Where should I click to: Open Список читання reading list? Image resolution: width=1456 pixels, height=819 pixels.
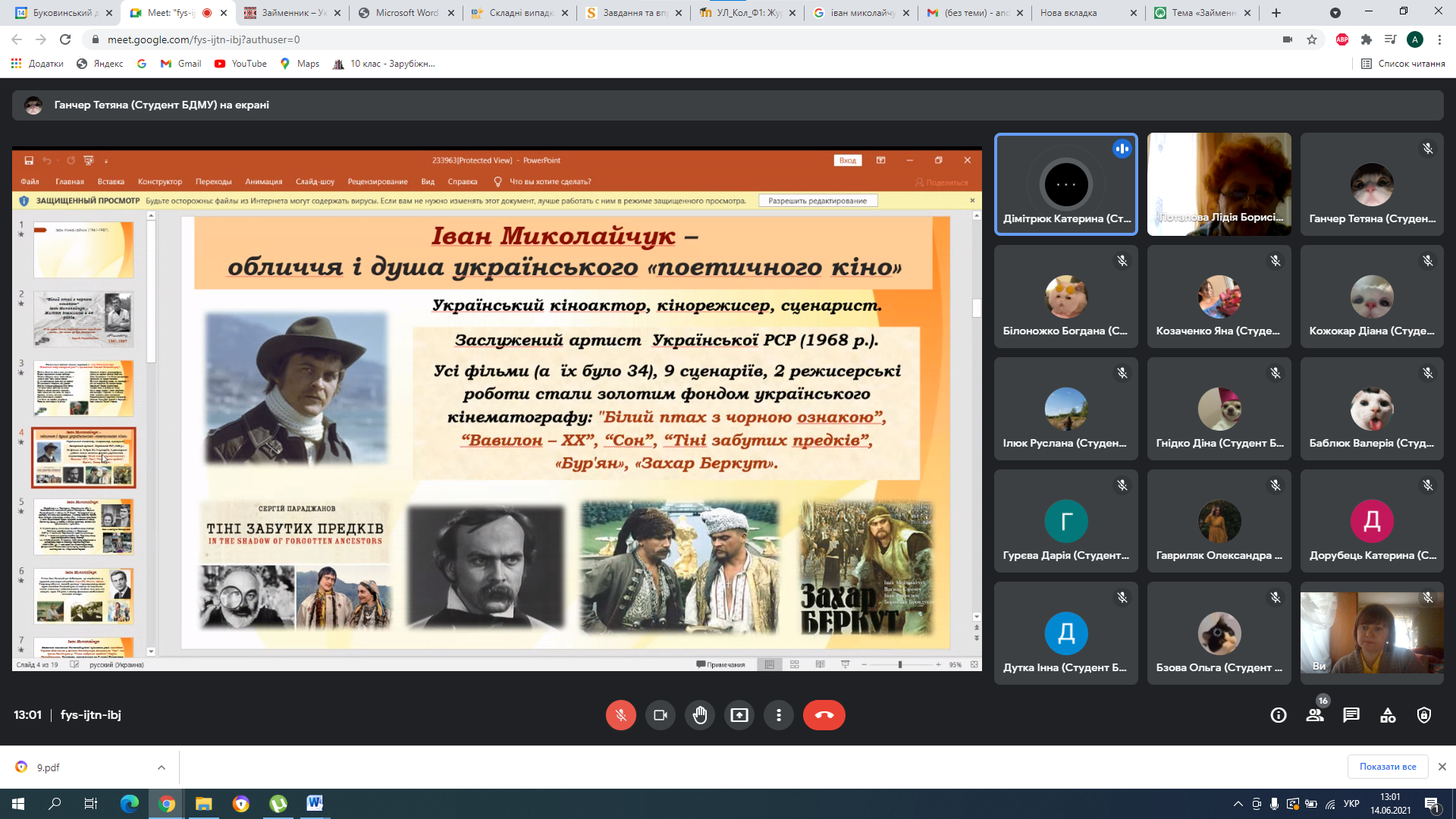tap(1403, 64)
